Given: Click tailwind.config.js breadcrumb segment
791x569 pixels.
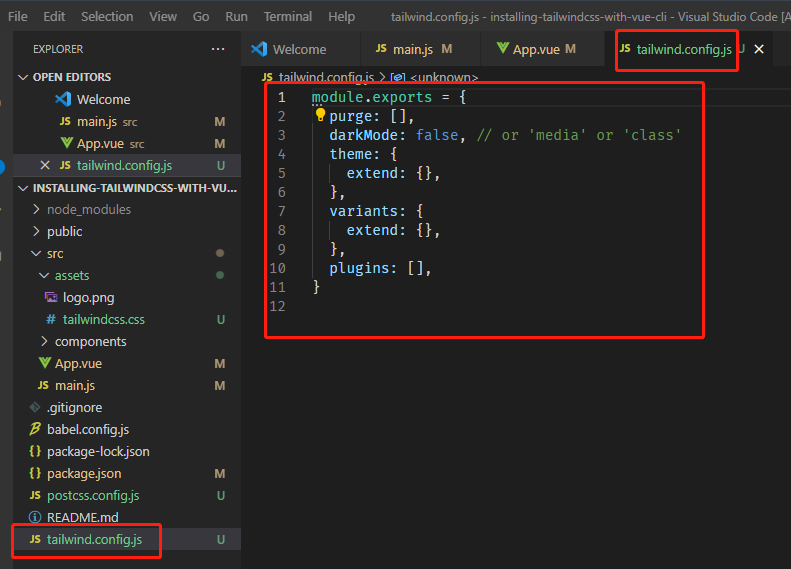Looking at the screenshot, I should click(326, 78).
